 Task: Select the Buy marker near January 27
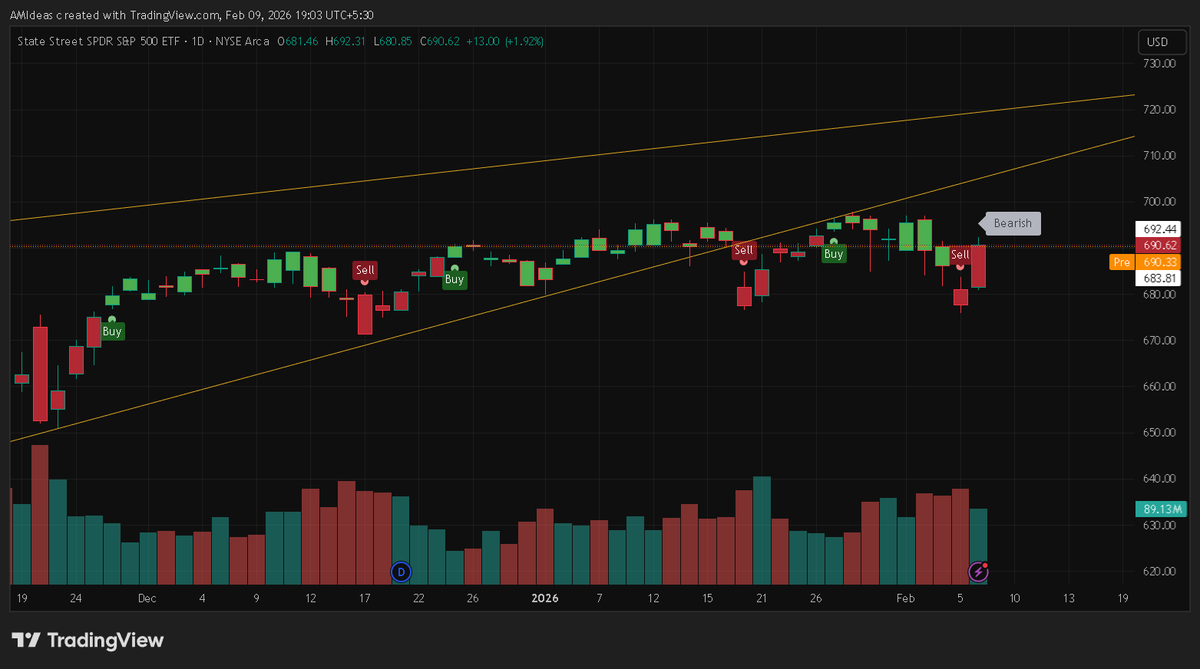[833, 254]
